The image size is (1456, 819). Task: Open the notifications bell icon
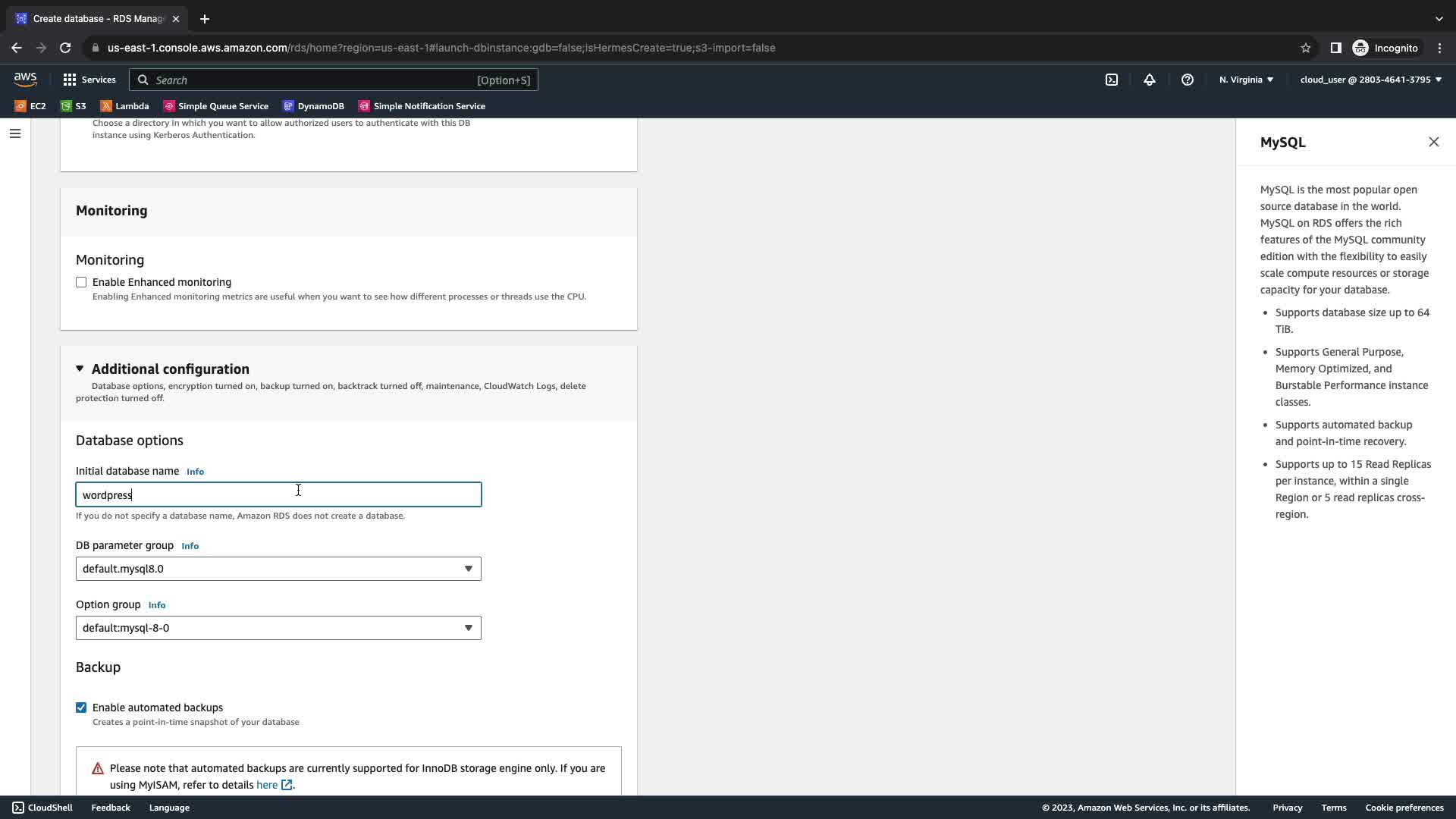[1149, 80]
